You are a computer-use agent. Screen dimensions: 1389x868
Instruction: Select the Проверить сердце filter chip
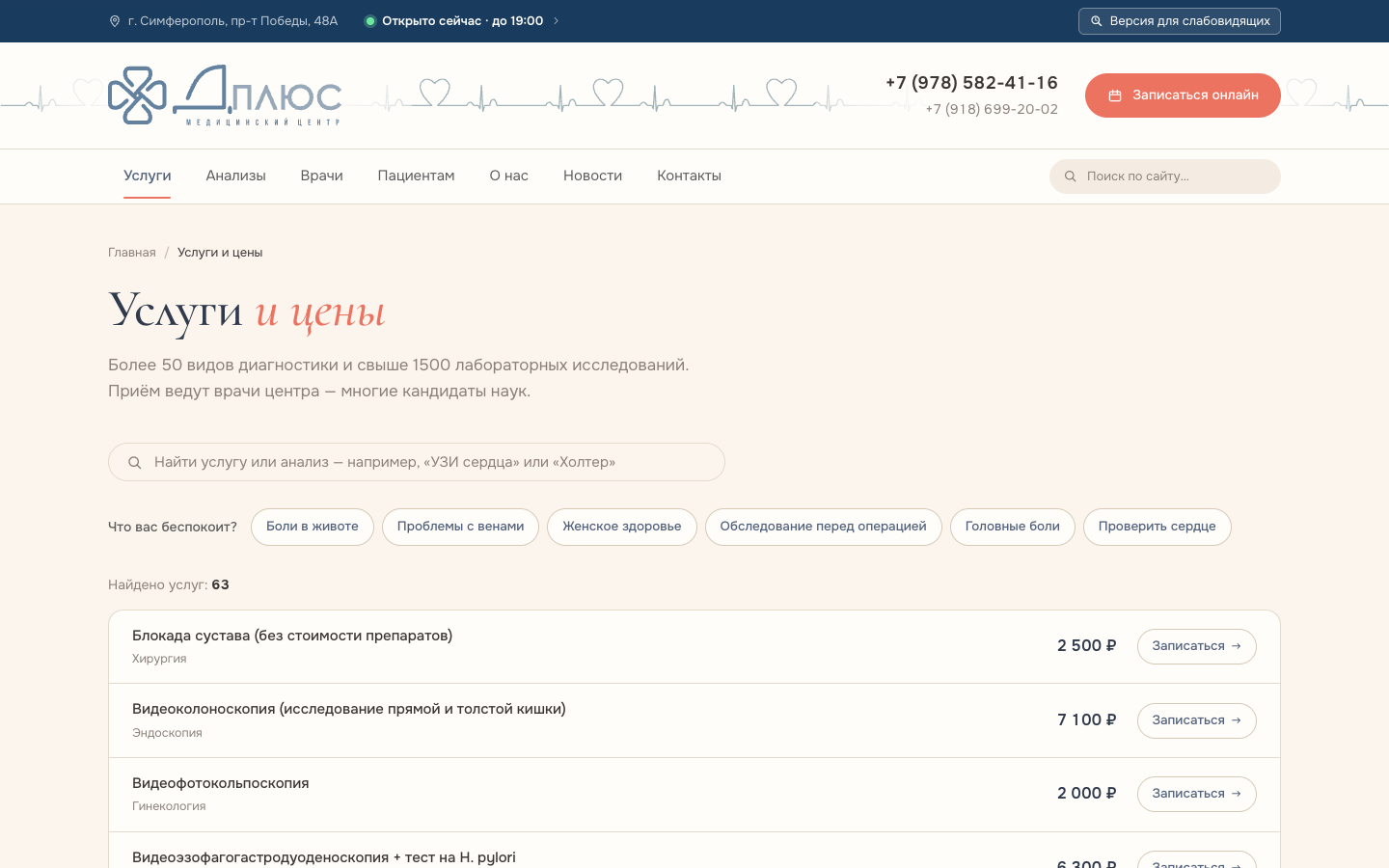[x=1157, y=527]
